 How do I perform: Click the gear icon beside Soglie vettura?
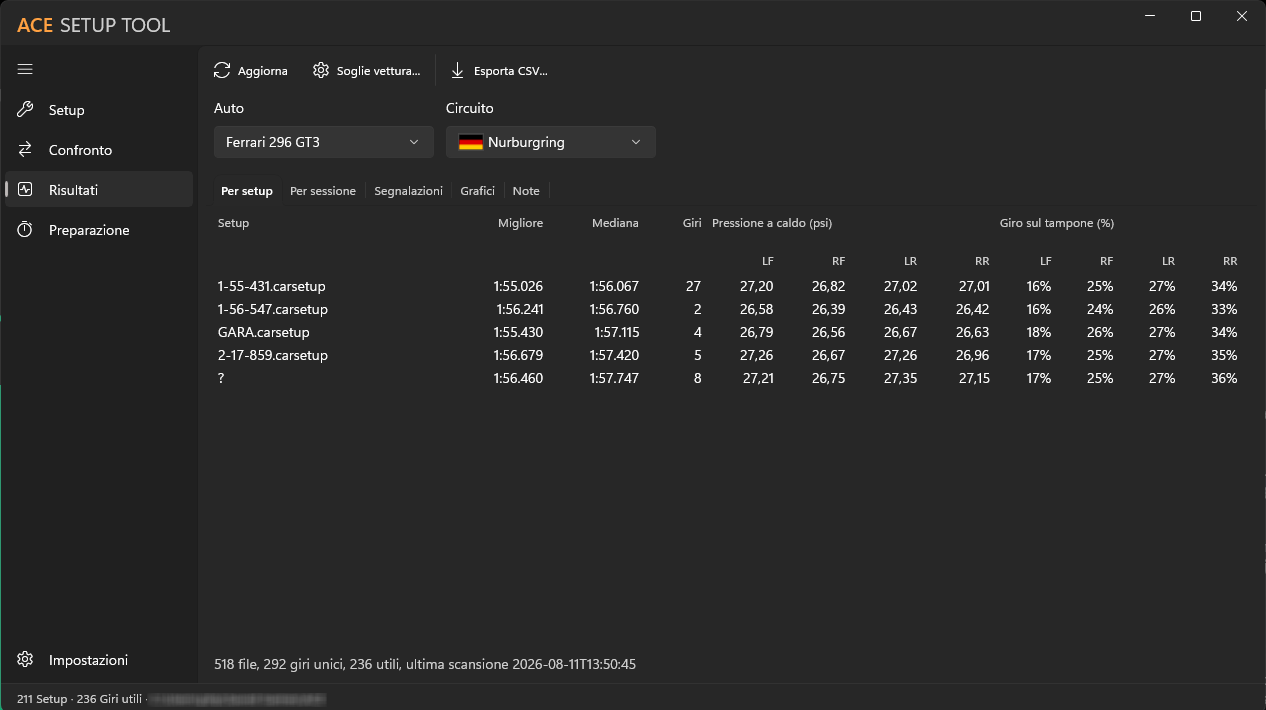[x=321, y=71]
